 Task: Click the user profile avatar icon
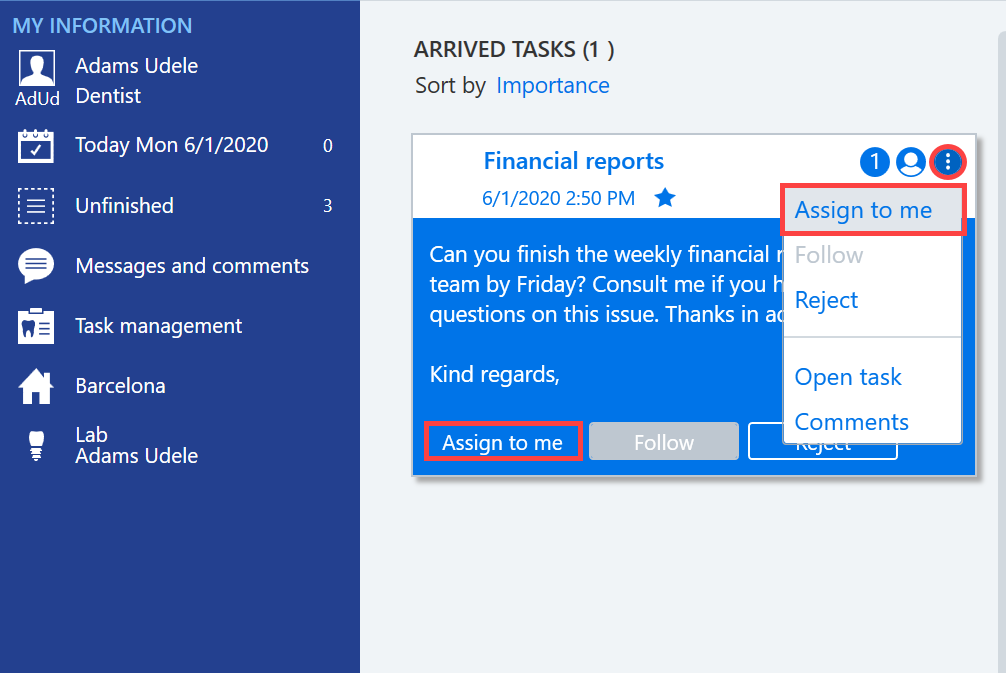[x=37, y=68]
